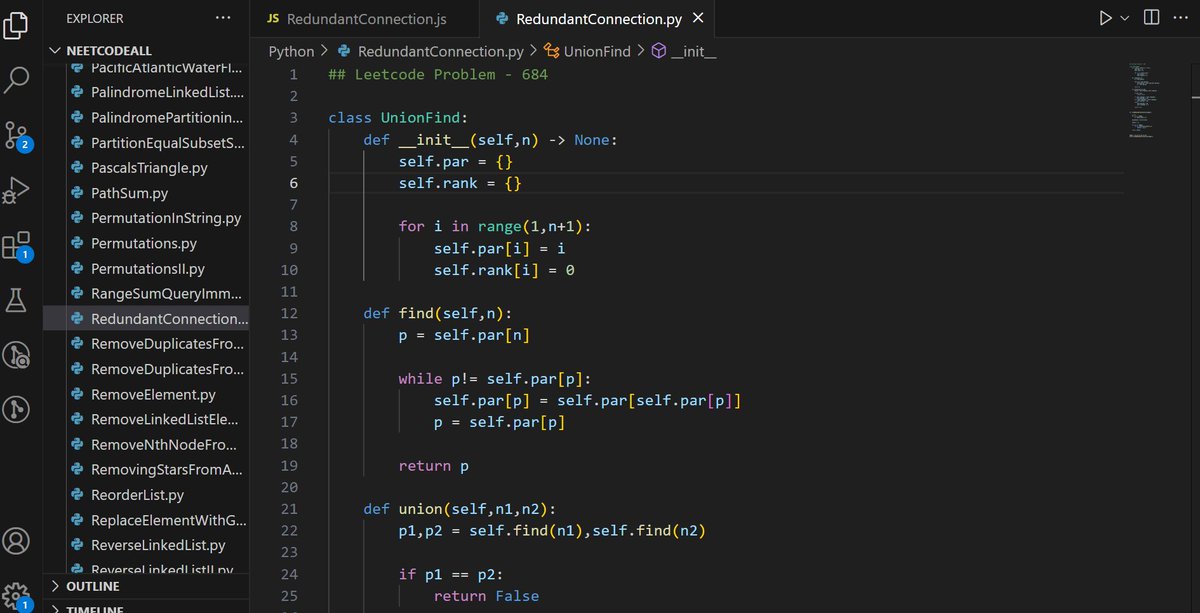Click the Python file icon of ReorderList.py
The width and height of the screenshot is (1200, 613).
pyautogui.click(x=77, y=495)
